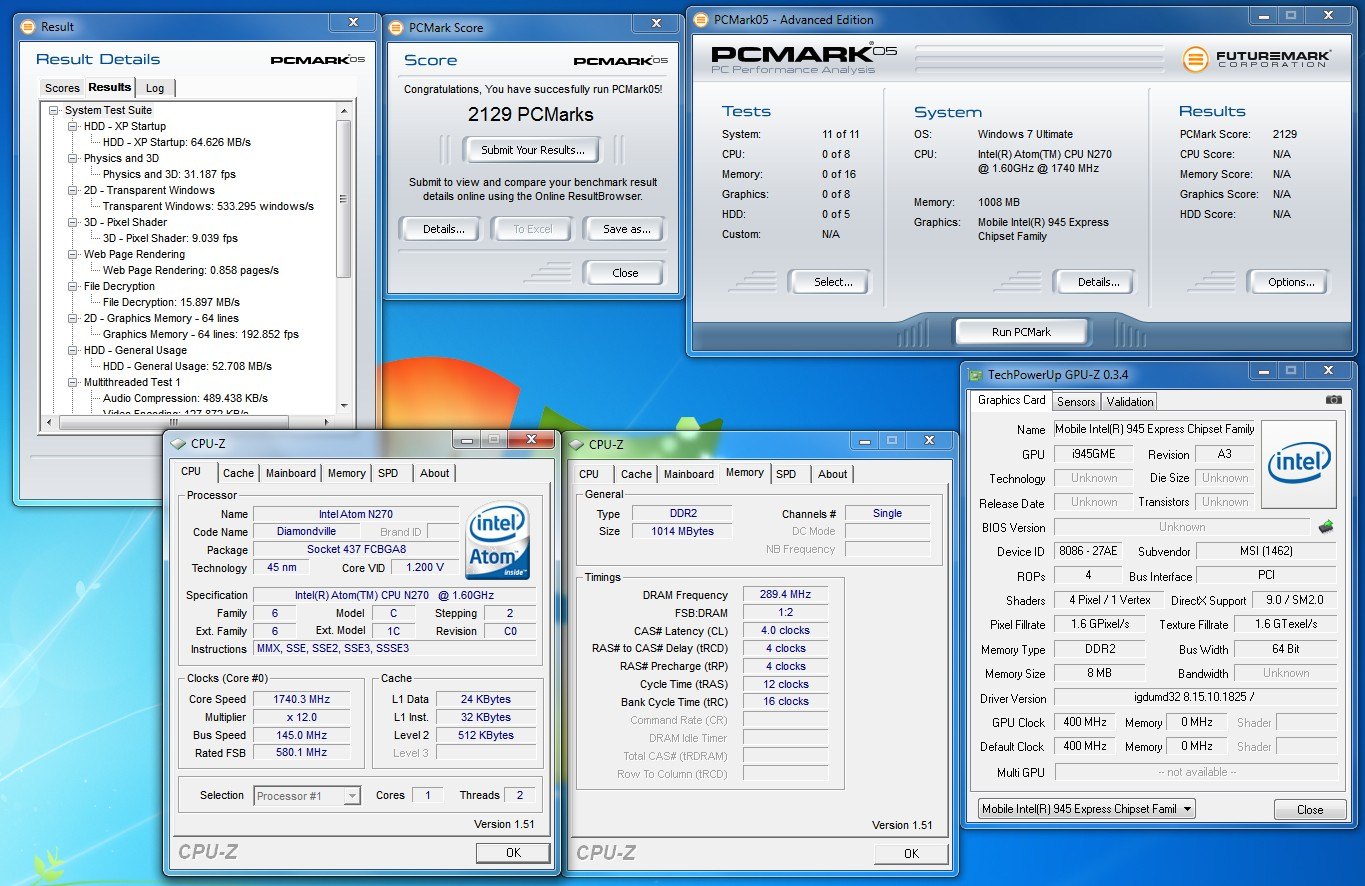The image size is (1365, 886).
Task: Switch to Scores tab in Result window
Action: click(x=62, y=88)
